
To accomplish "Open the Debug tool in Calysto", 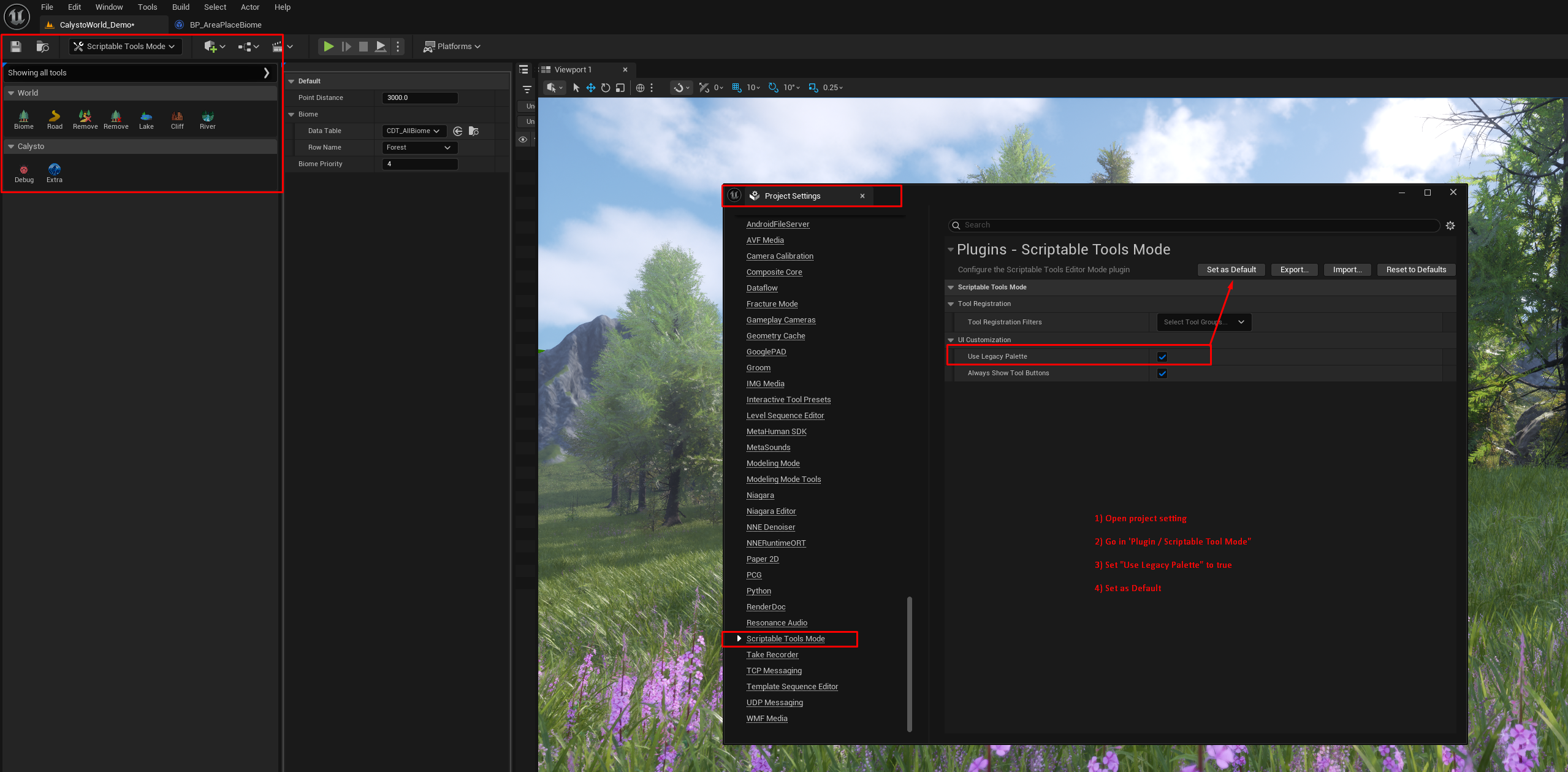I will tap(24, 170).
